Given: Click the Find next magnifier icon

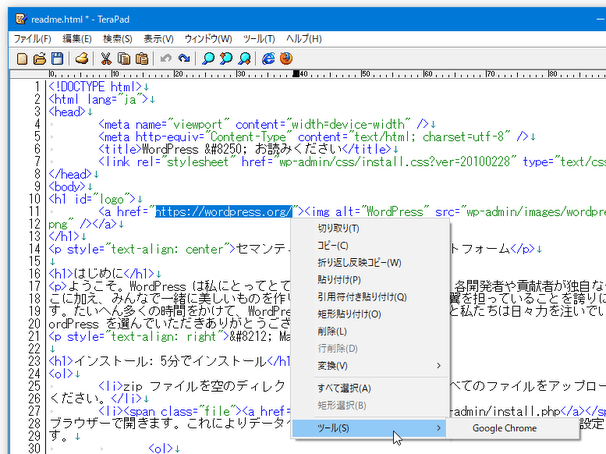Looking at the screenshot, I should [x=244, y=59].
